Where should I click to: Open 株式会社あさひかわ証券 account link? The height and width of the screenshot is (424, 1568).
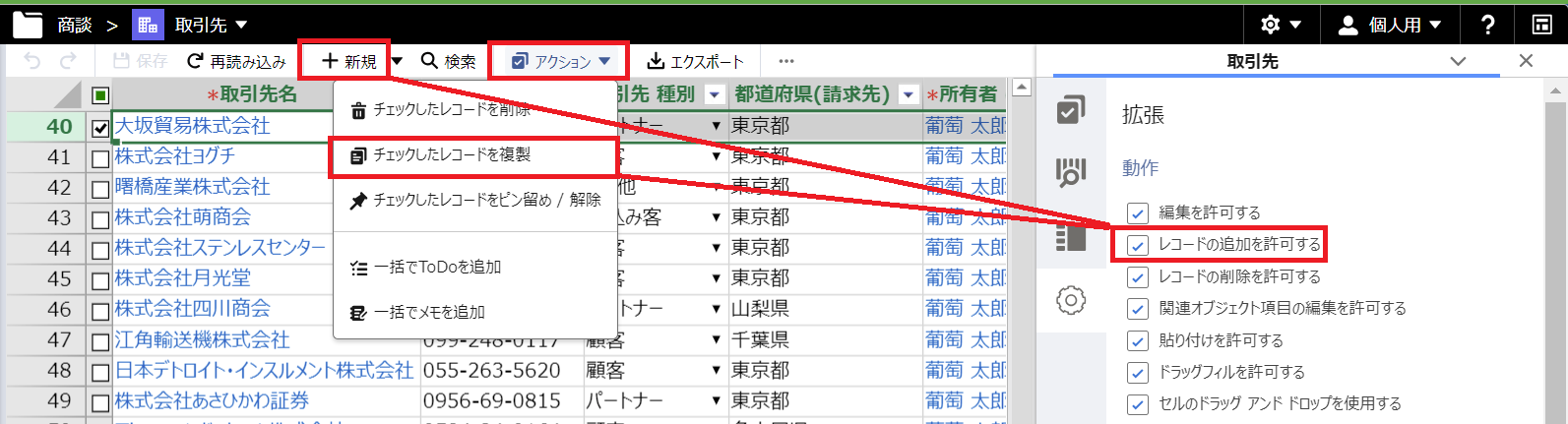point(212,400)
